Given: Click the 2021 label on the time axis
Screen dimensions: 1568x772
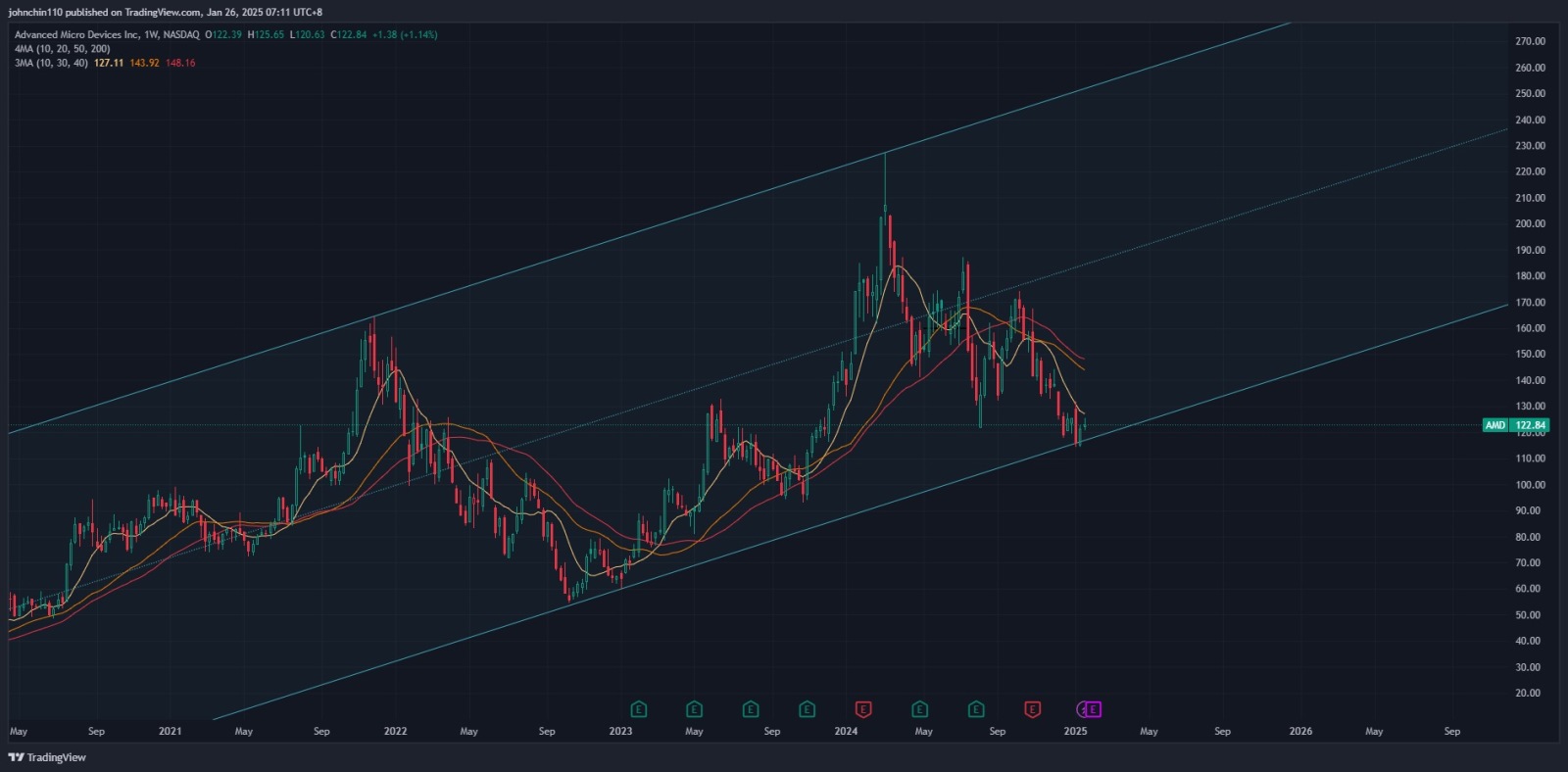Looking at the screenshot, I should coord(171,731).
